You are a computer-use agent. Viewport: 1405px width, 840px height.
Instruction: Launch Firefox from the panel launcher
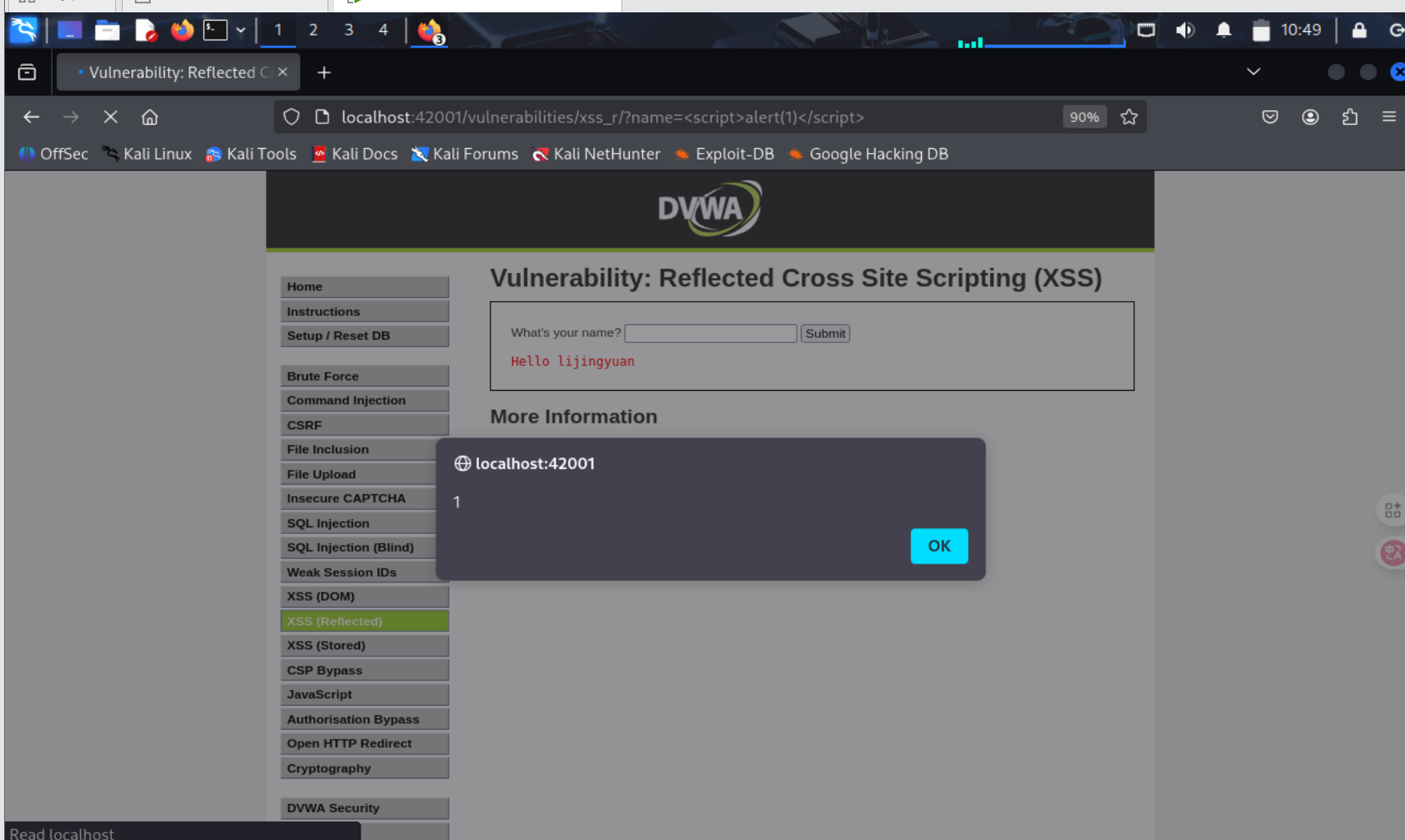point(182,30)
